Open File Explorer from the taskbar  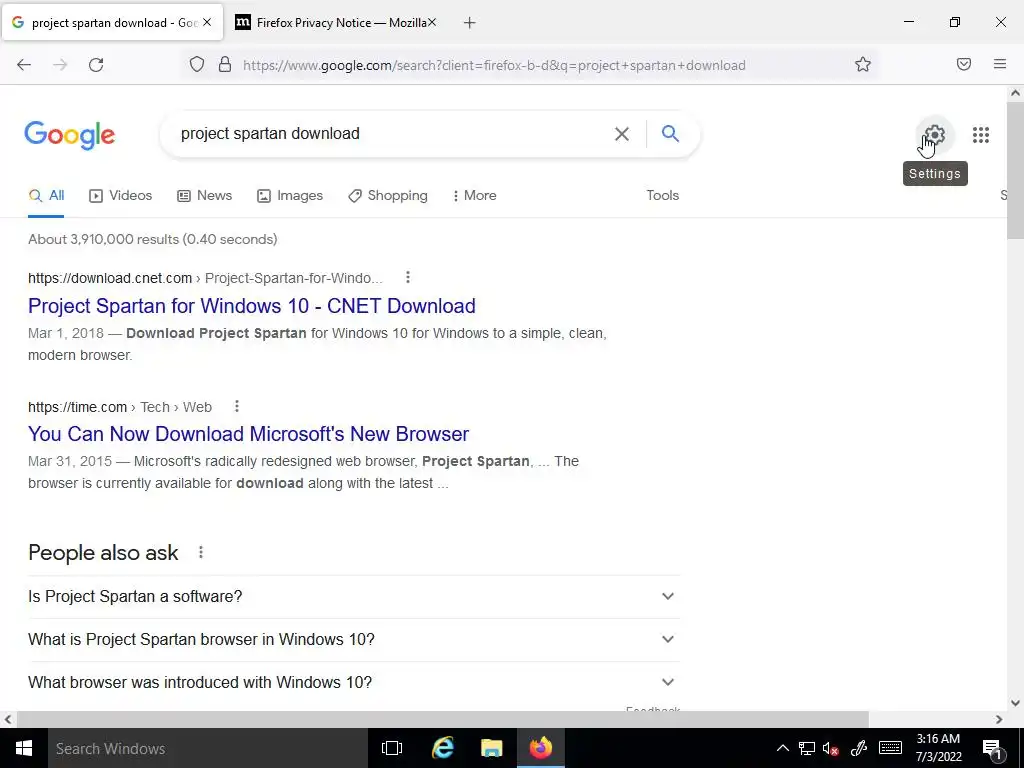[492, 748]
